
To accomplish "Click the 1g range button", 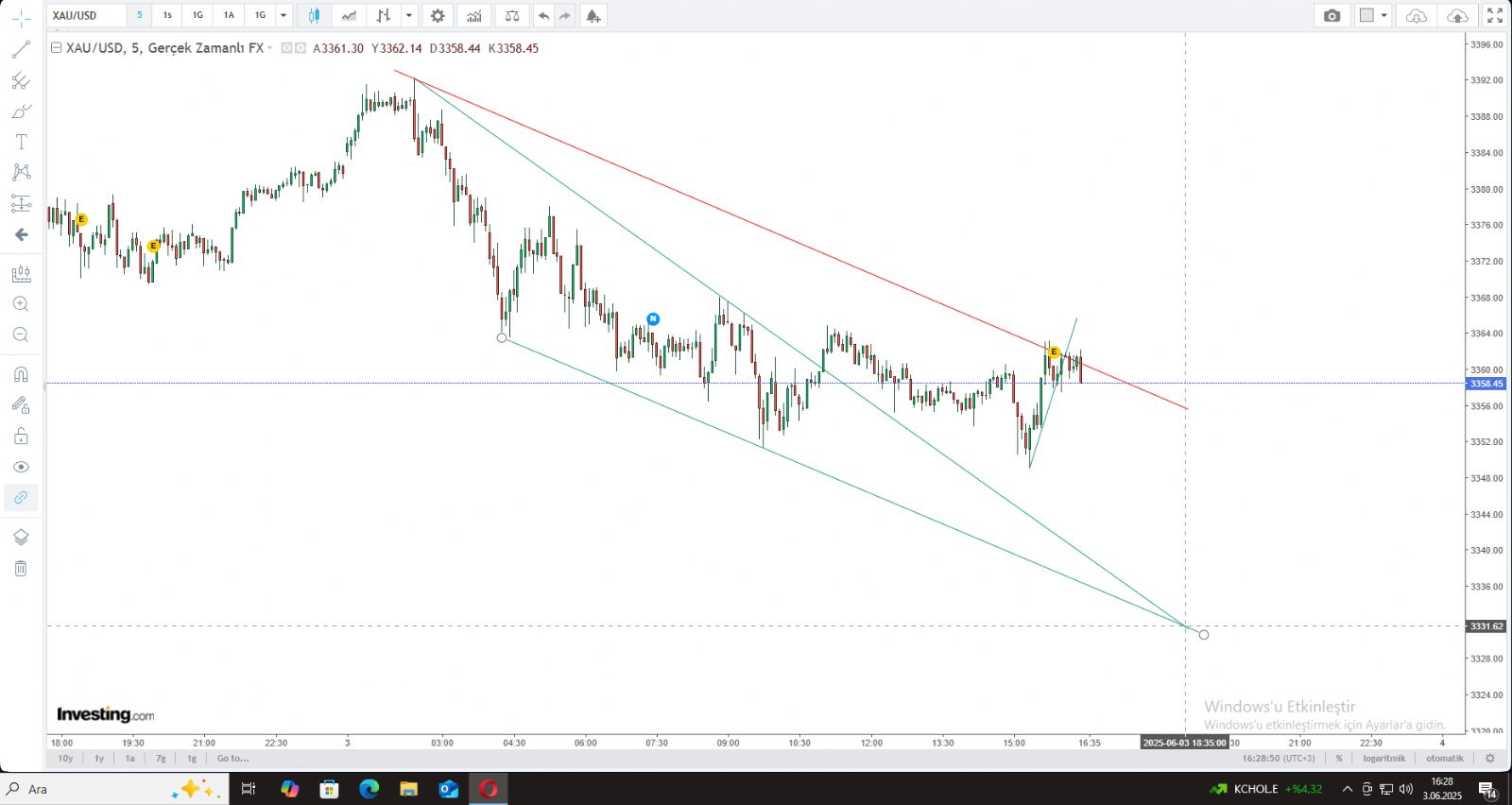I will point(192,758).
